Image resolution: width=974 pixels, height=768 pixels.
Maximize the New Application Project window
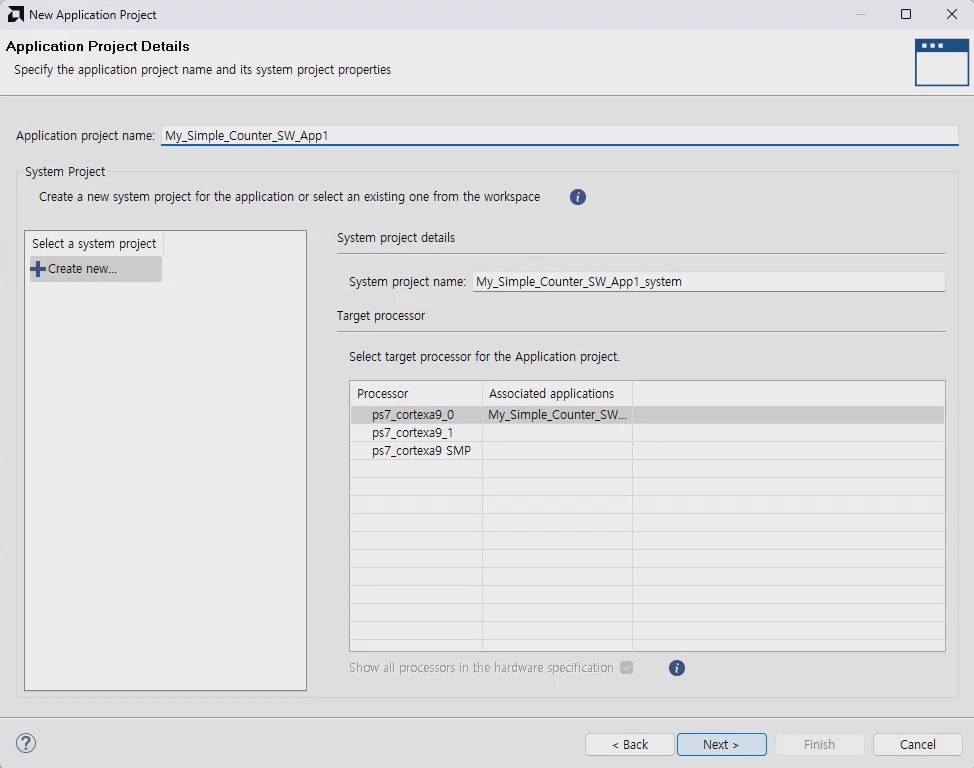click(x=906, y=14)
